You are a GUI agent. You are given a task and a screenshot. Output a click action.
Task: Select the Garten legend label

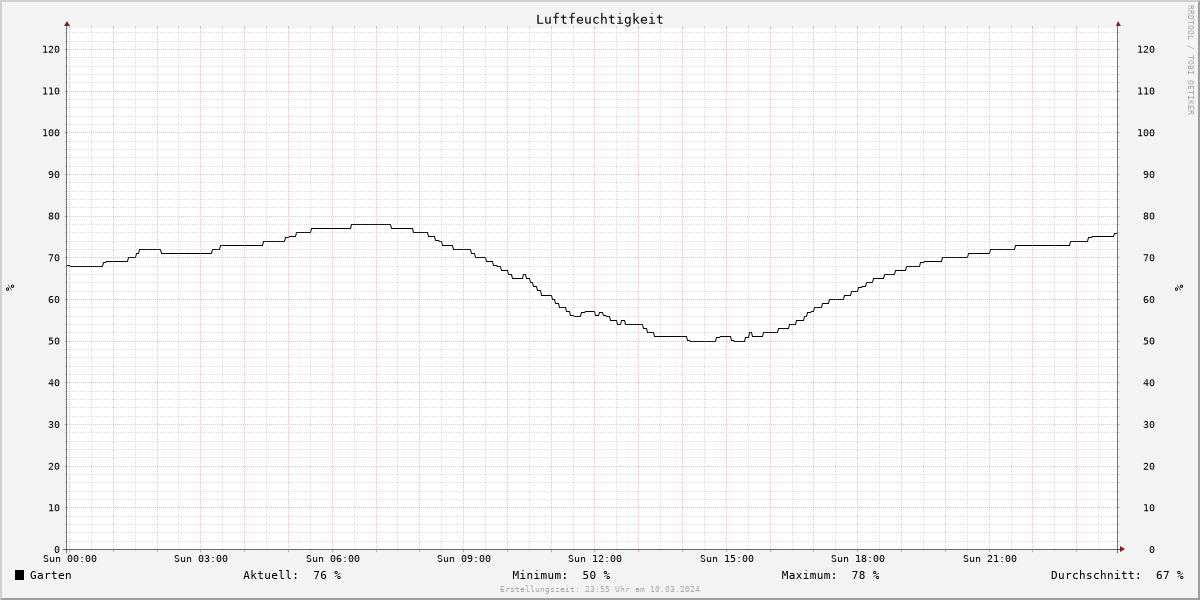coord(51,575)
